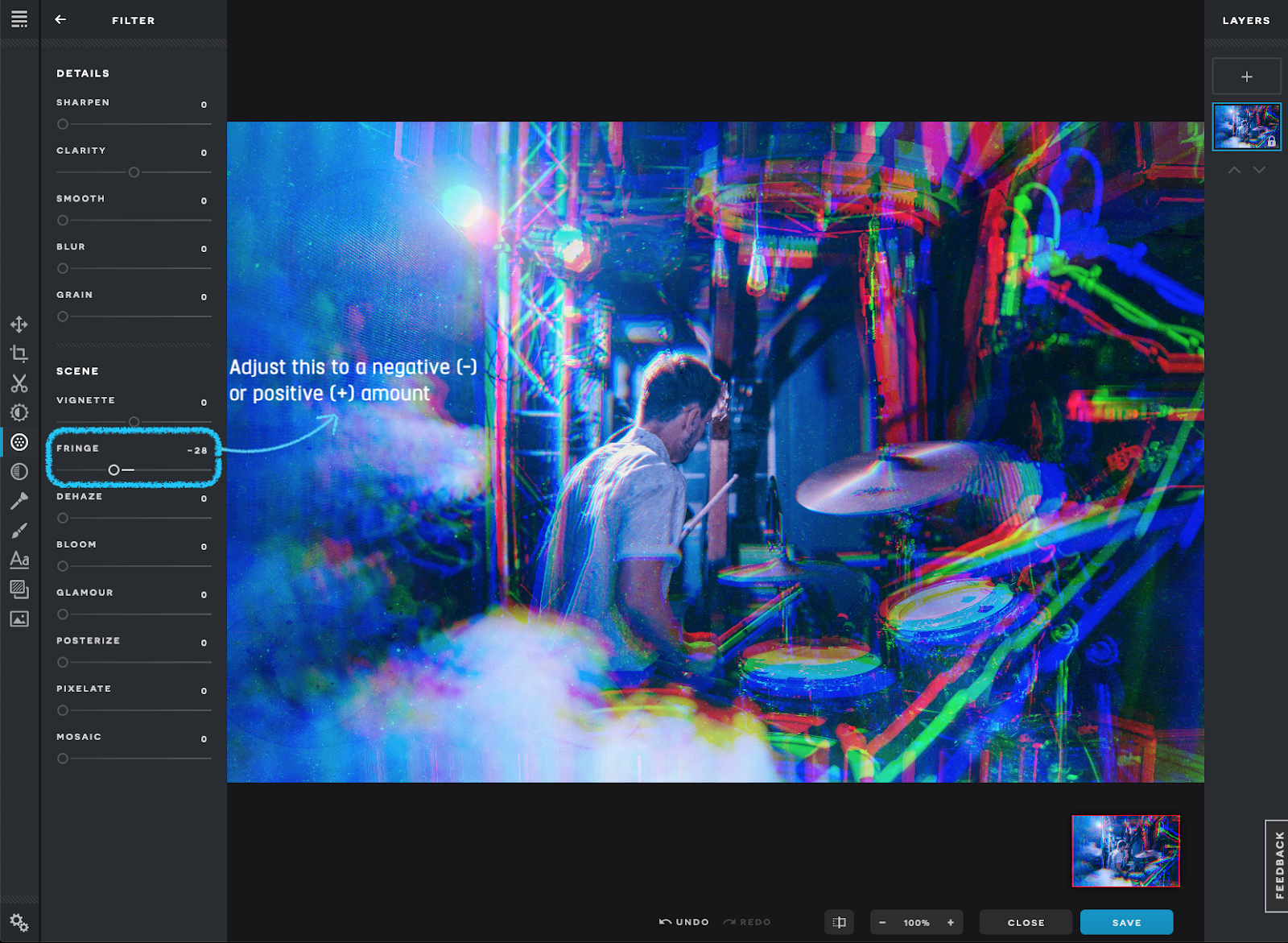
Task: Select the scissors Cutout tool
Action: (19, 383)
